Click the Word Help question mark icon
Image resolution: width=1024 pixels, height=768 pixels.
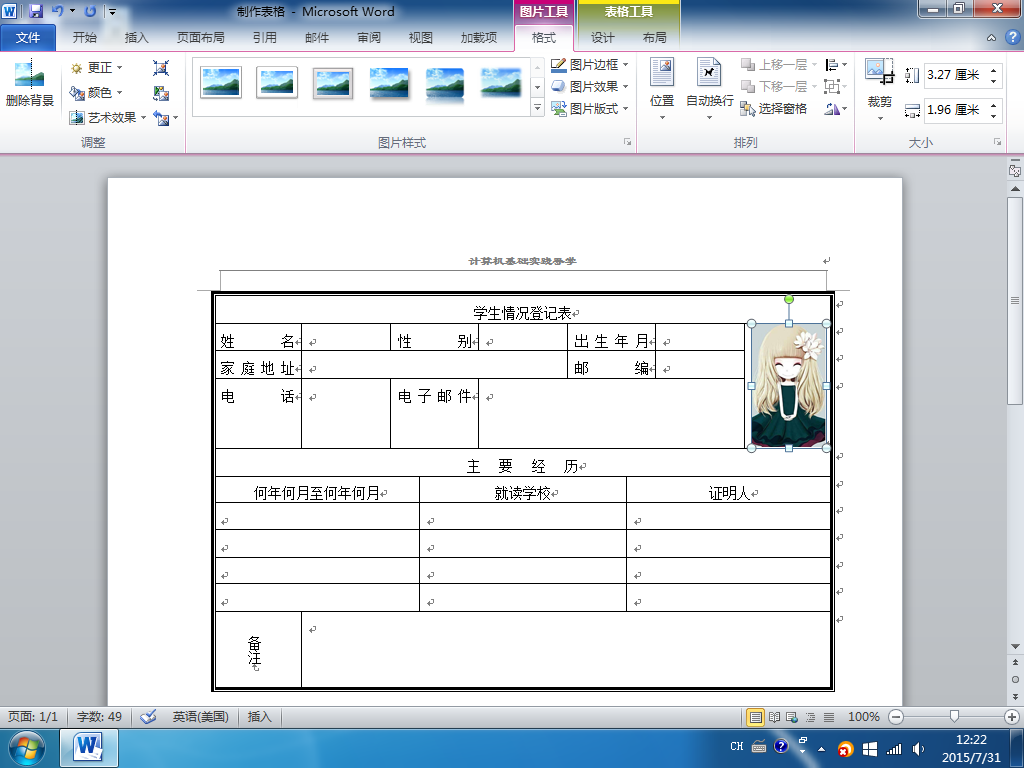coord(1013,37)
